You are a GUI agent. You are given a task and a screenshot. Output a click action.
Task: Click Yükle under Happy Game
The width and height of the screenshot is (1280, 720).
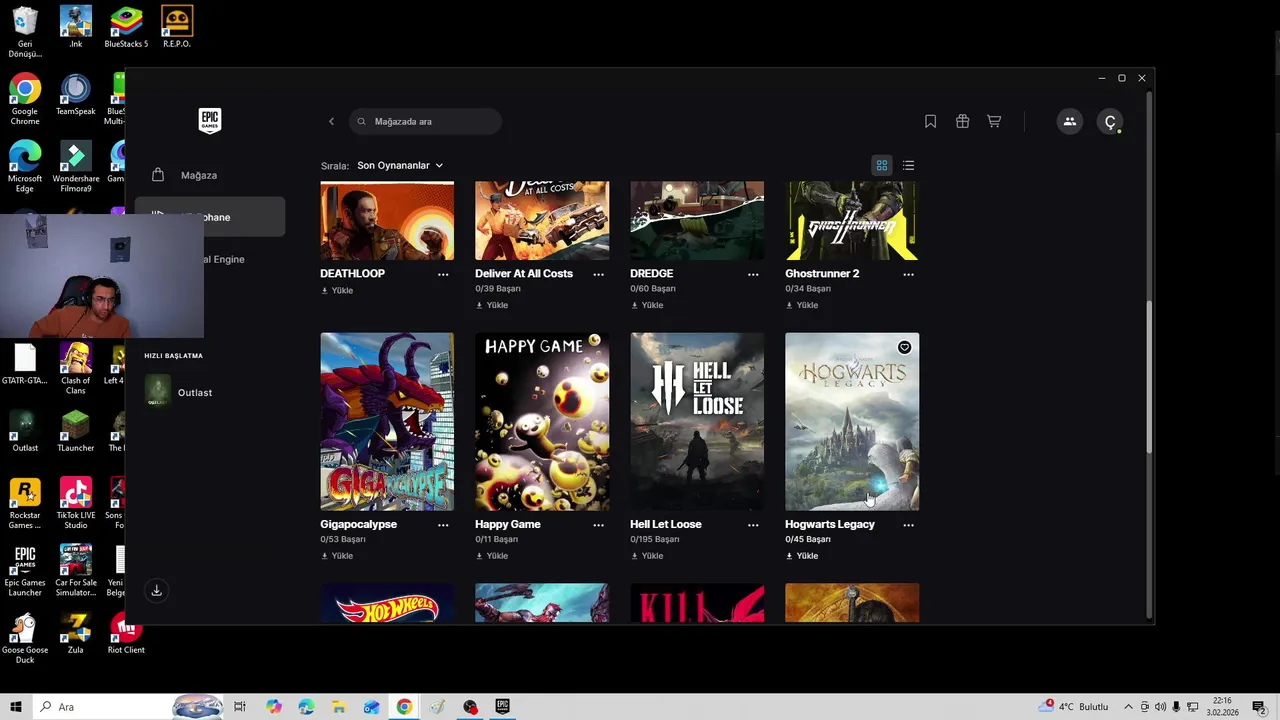pyautogui.click(x=492, y=556)
